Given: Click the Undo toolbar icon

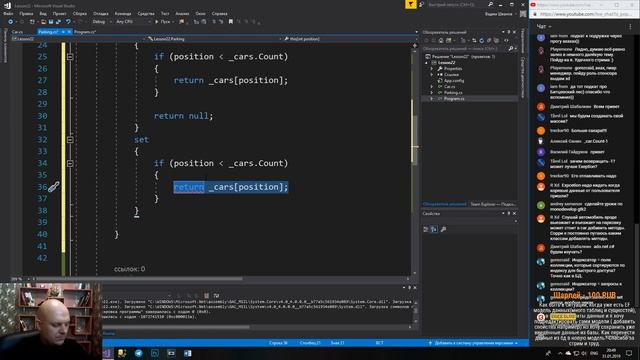Looking at the screenshot, I should click(68, 22).
